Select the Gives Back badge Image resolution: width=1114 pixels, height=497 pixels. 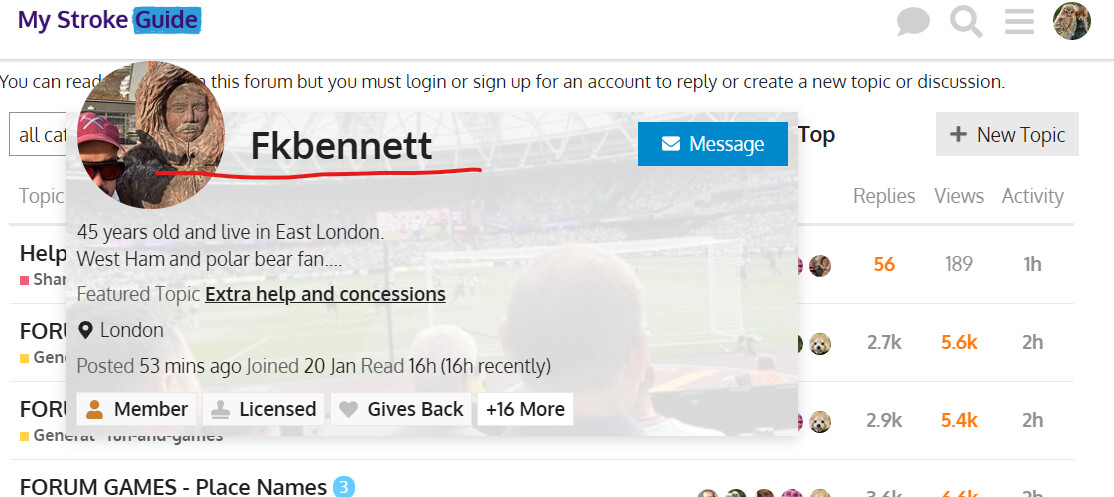click(x=401, y=408)
